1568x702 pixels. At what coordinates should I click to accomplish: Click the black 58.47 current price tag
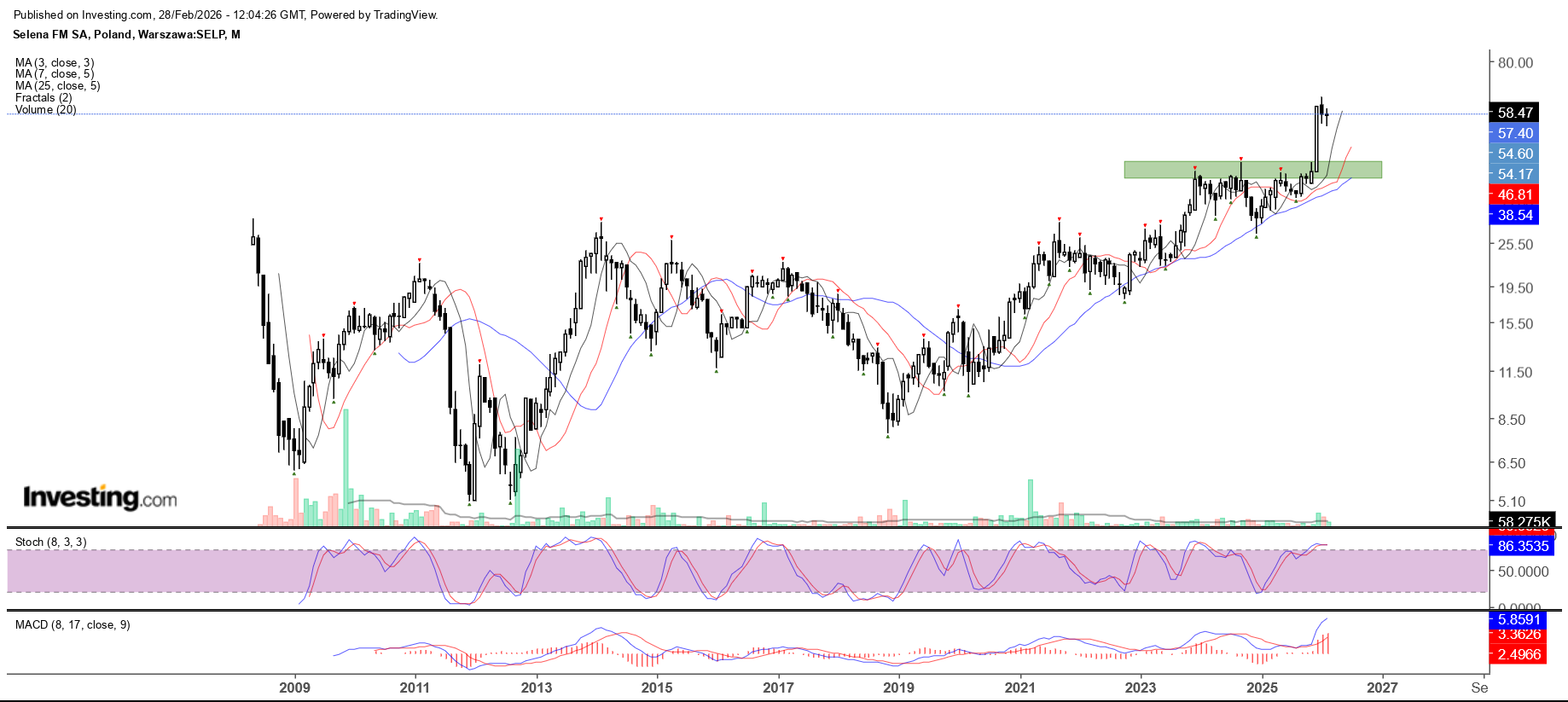click(1515, 113)
